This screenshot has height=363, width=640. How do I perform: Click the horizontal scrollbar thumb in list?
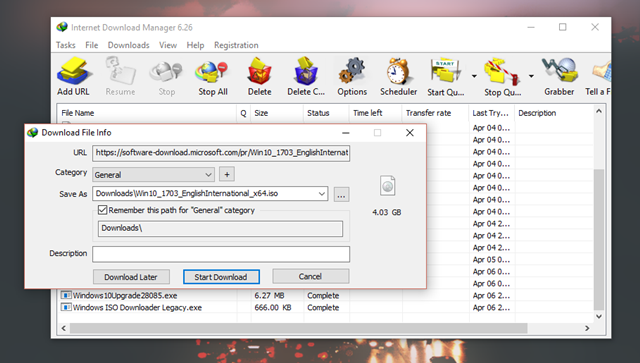(x=298, y=328)
